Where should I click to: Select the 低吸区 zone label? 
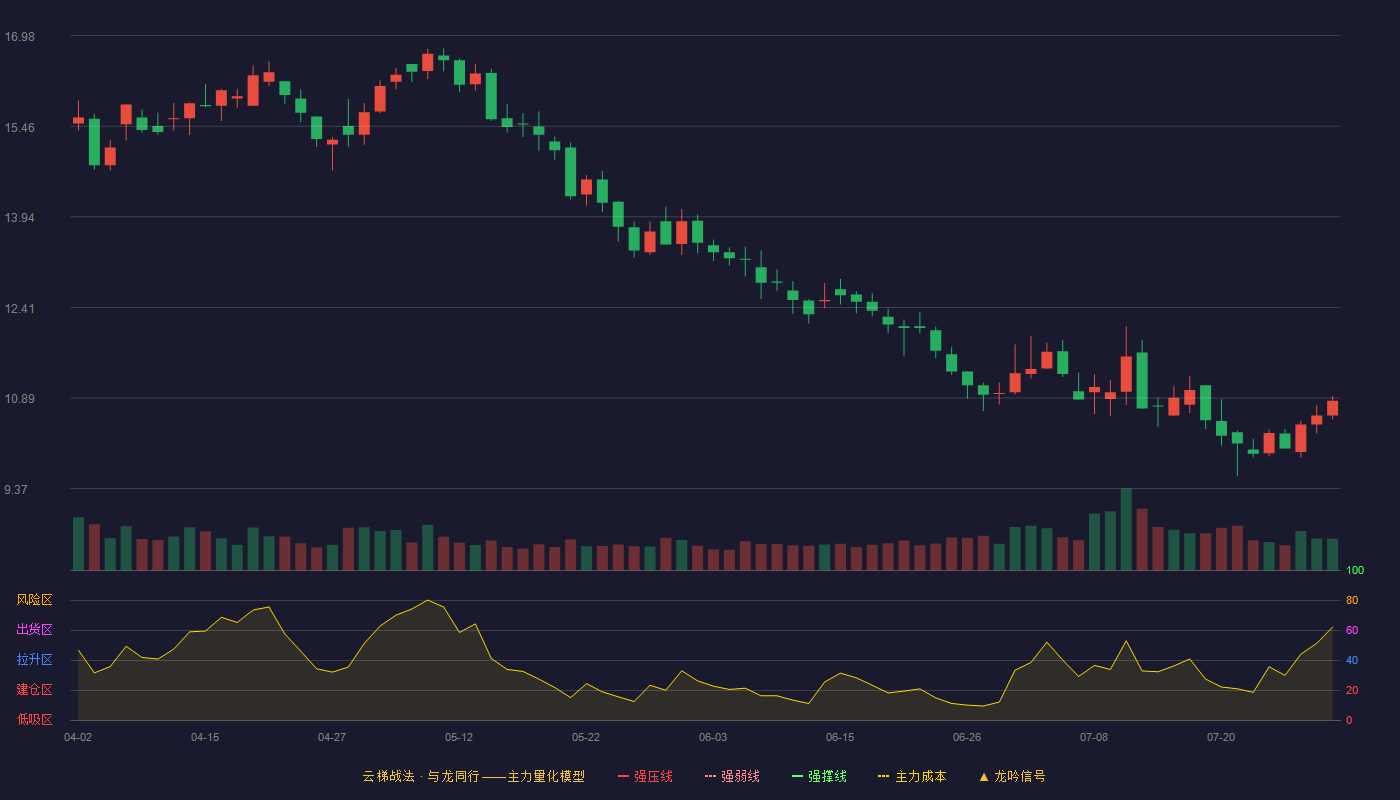point(34,719)
